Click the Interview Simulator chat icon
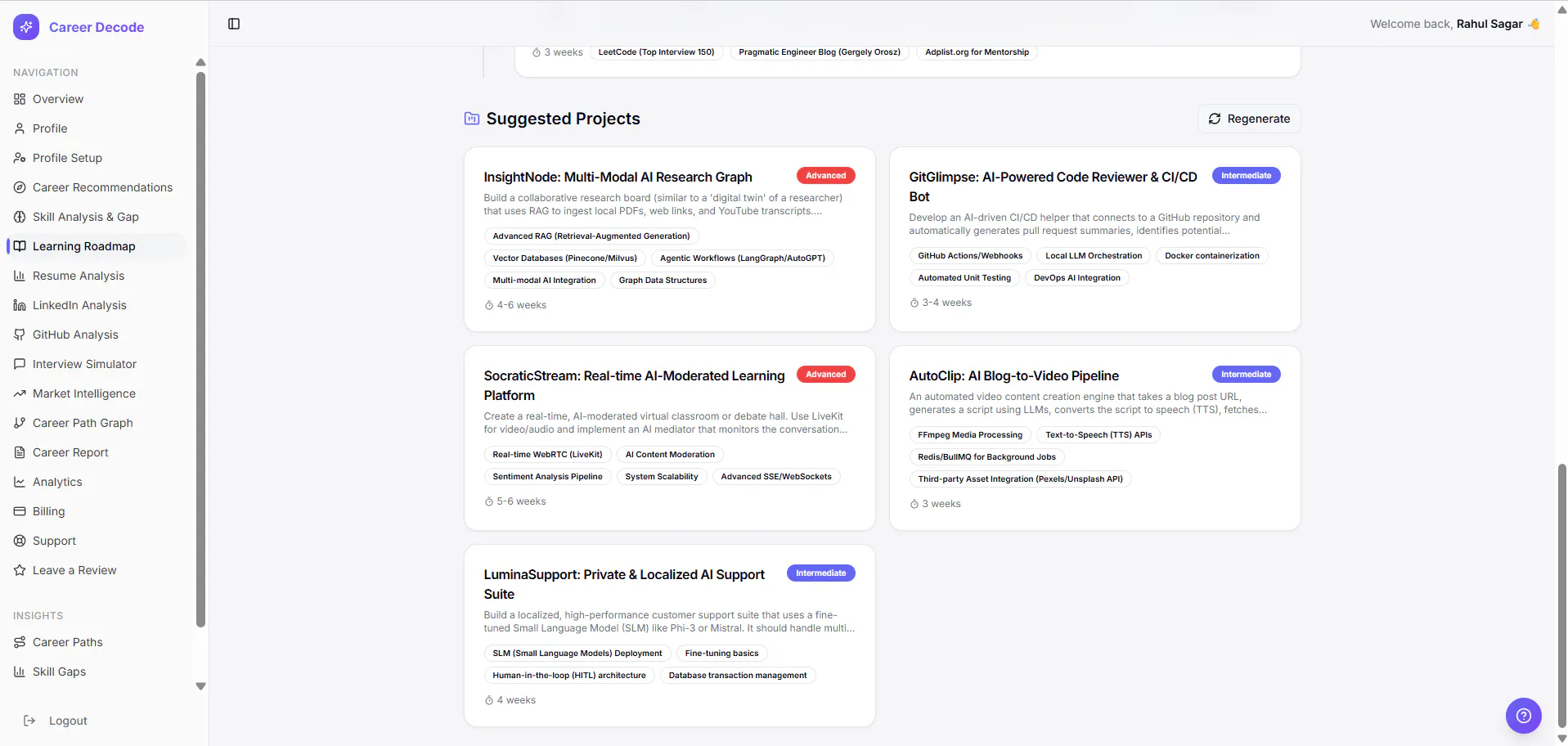The height and width of the screenshot is (746, 1568). (20, 364)
